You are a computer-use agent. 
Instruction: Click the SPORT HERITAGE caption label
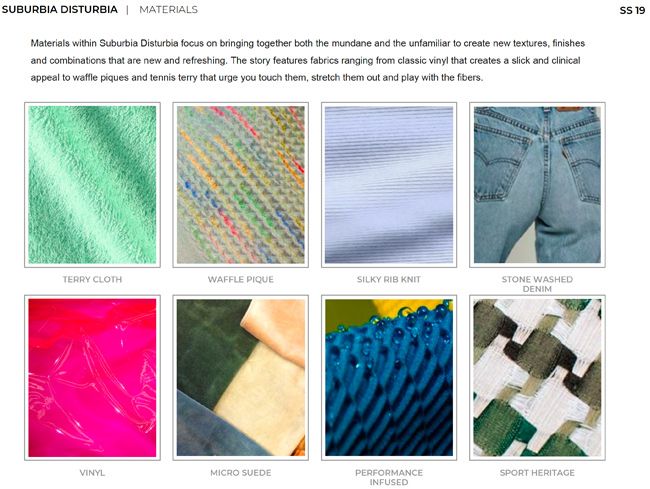pyautogui.click(x=537, y=472)
